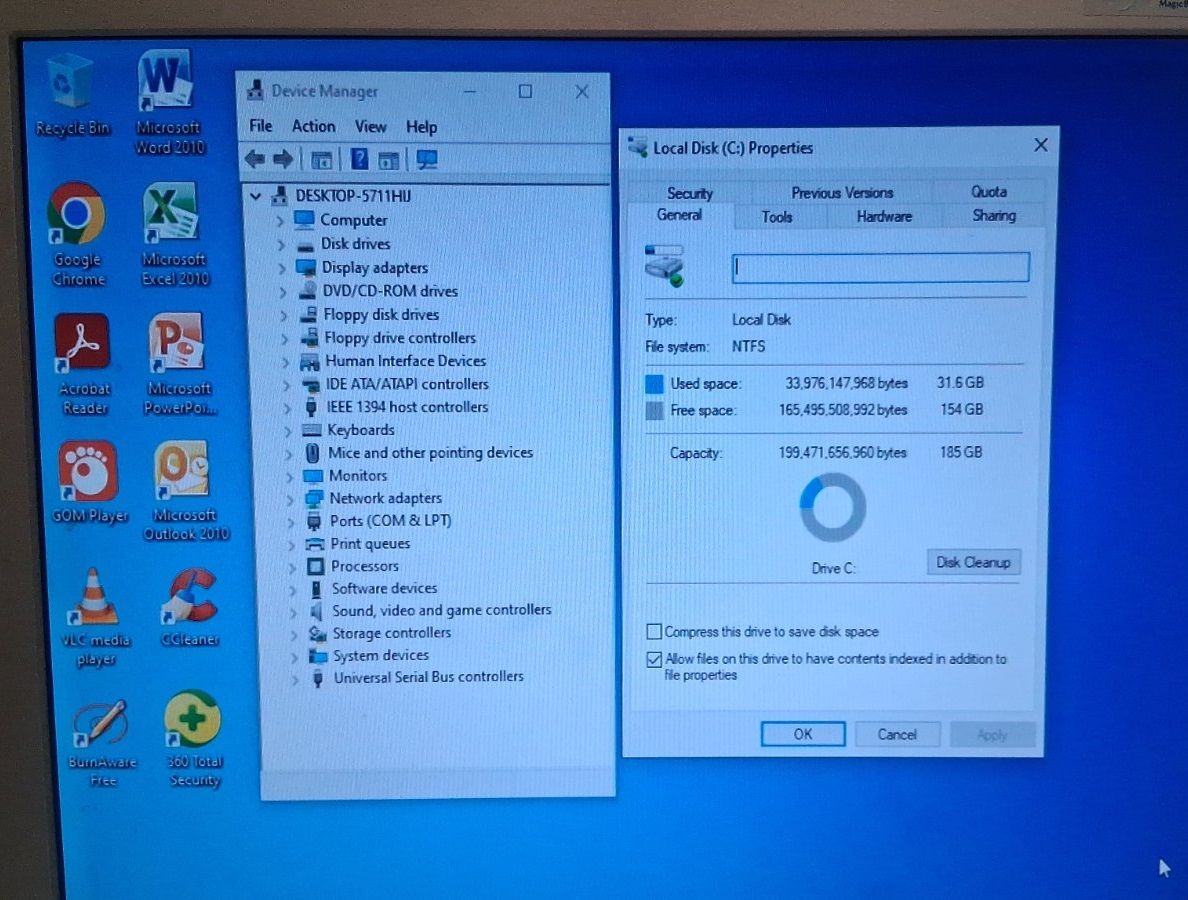Expand the Display adapters node
1188x900 pixels.
[282, 268]
